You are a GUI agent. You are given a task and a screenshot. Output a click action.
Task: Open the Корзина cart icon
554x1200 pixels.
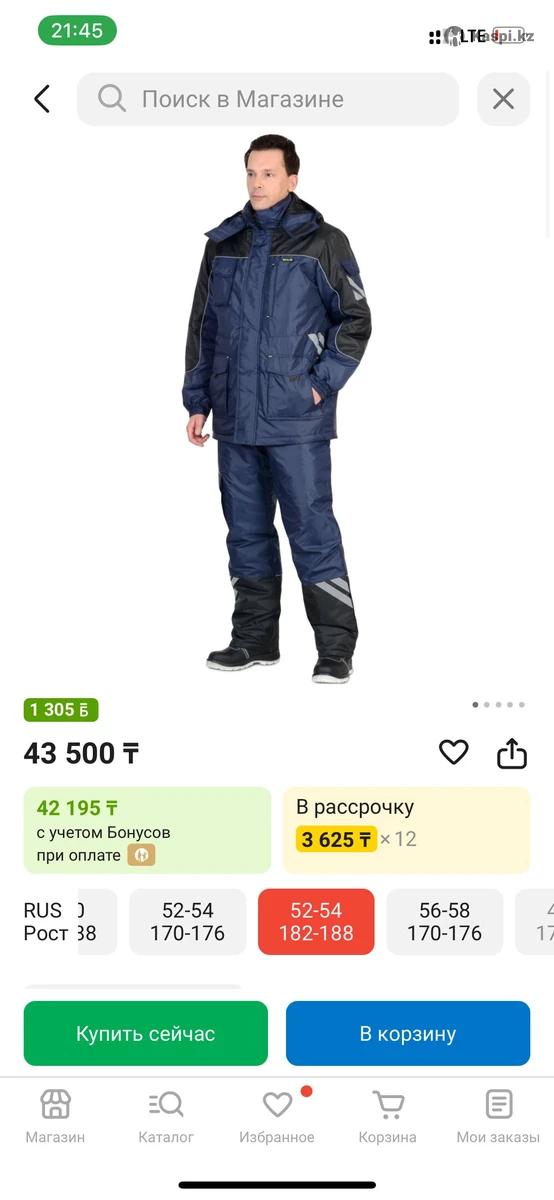388,1116
